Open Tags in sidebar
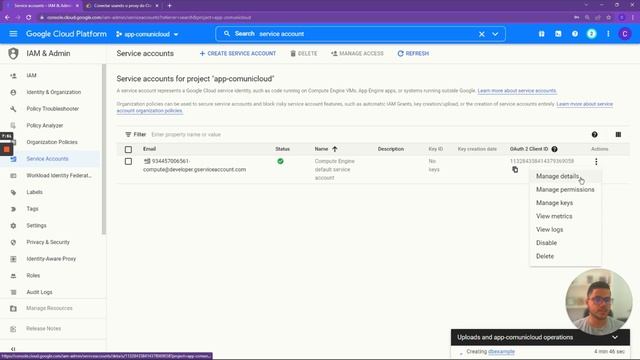 coord(32,209)
